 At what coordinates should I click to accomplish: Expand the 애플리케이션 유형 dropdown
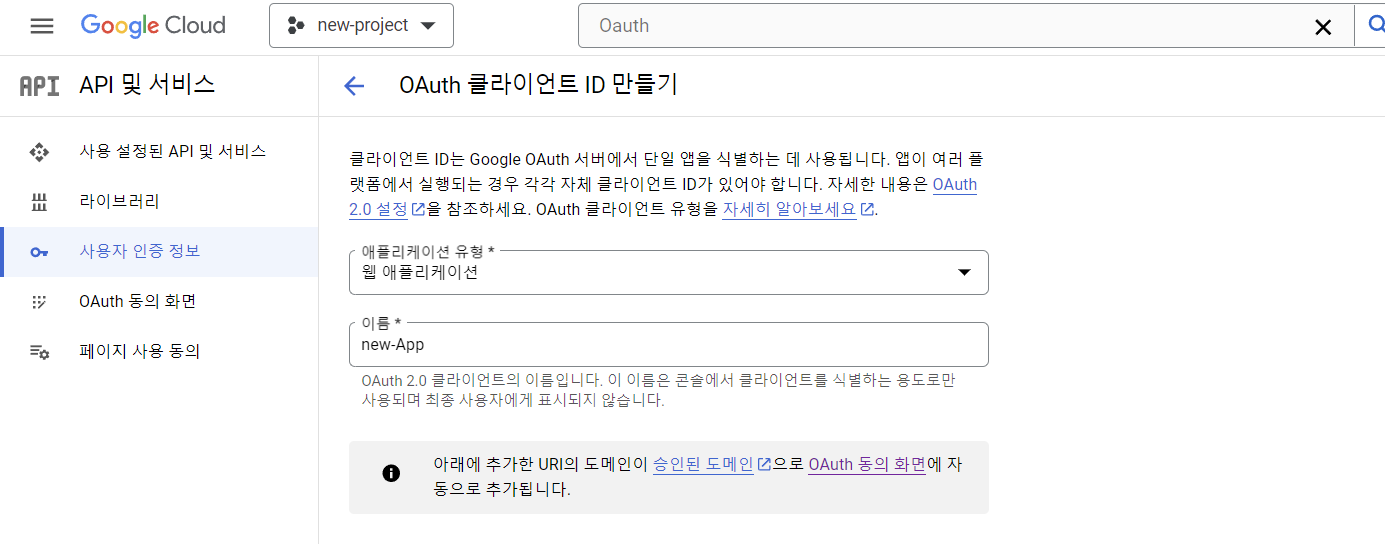coord(668,272)
